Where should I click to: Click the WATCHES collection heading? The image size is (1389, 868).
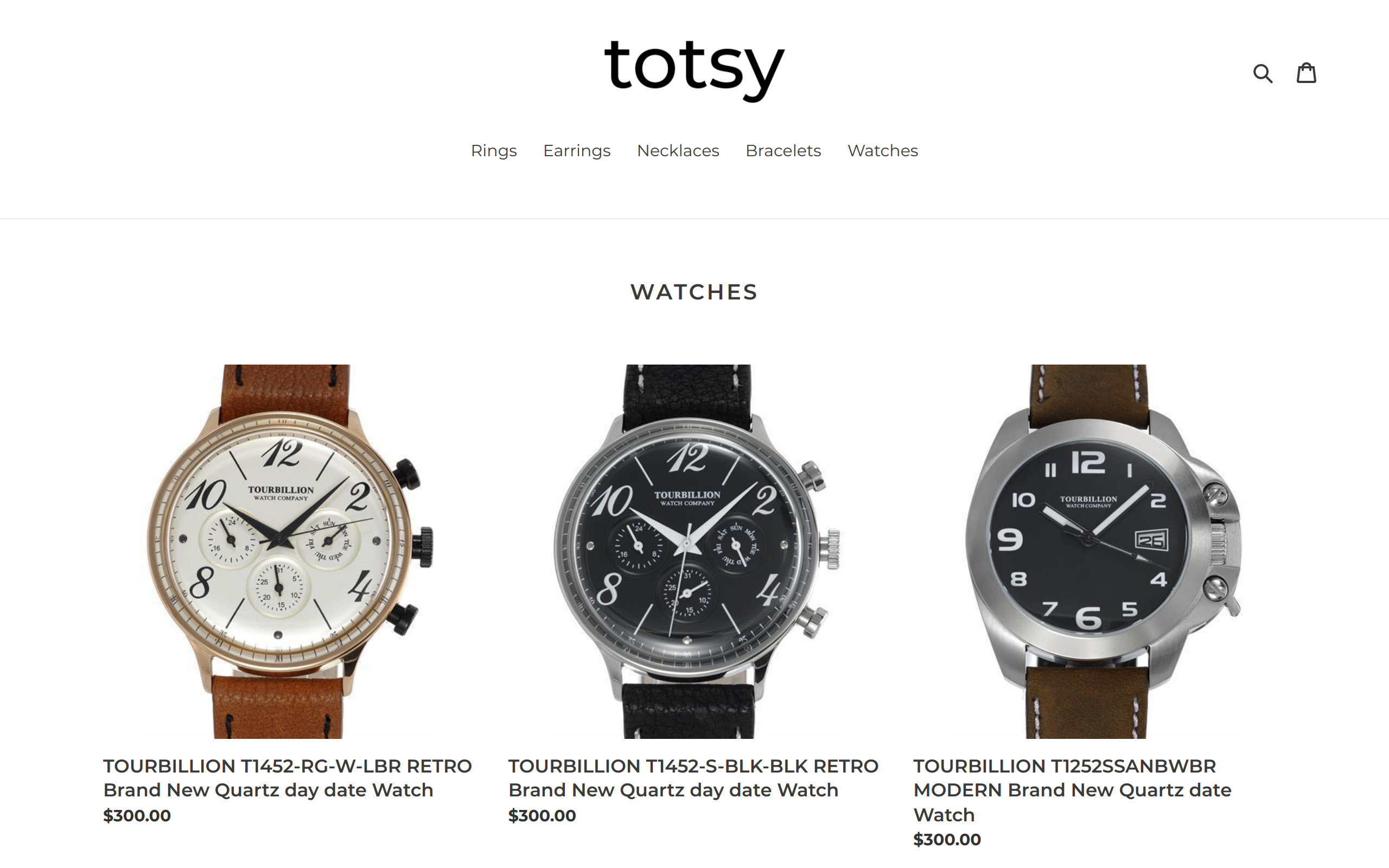pyautogui.click(x=694, y=292)
